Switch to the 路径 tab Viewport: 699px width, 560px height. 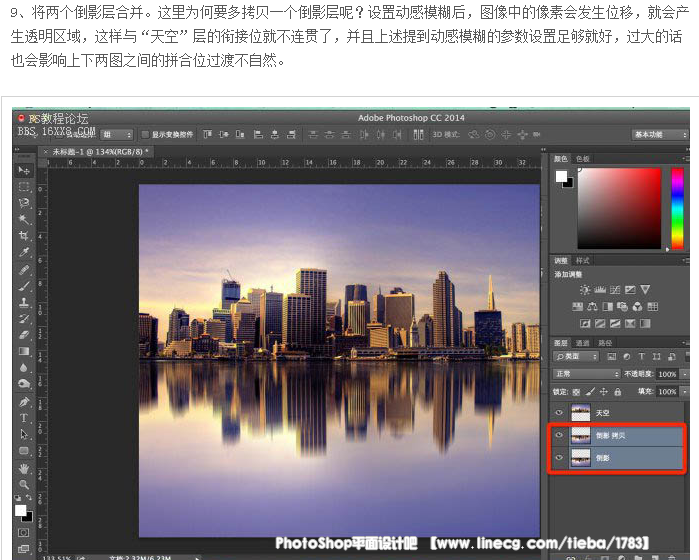pos(605,342)
